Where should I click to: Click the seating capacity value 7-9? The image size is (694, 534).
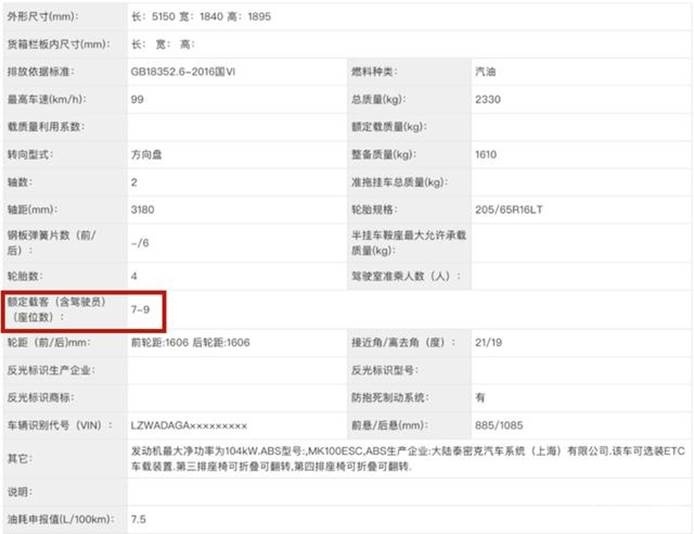pos(140,309)
